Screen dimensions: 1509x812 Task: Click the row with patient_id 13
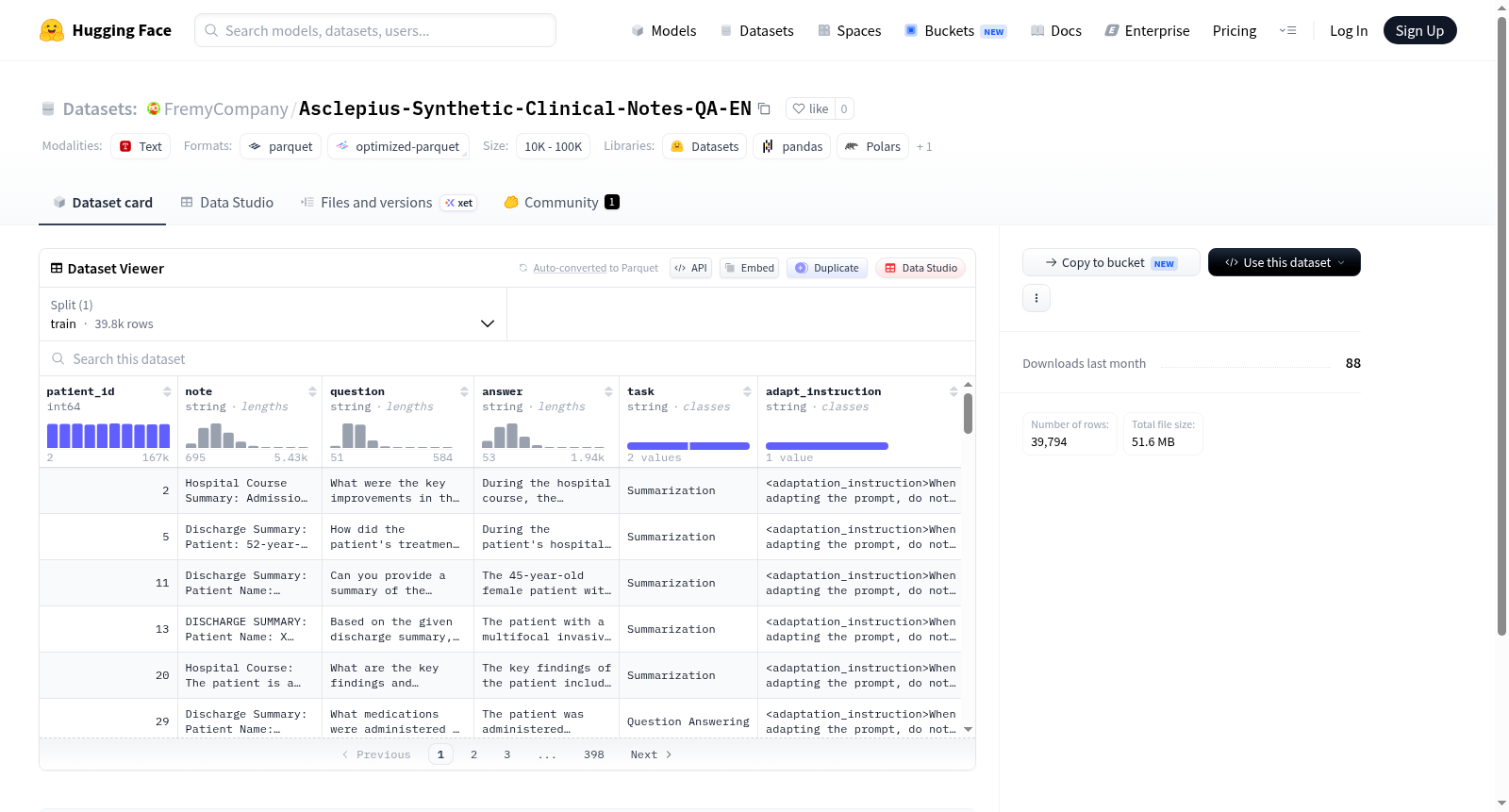(500, 629)
